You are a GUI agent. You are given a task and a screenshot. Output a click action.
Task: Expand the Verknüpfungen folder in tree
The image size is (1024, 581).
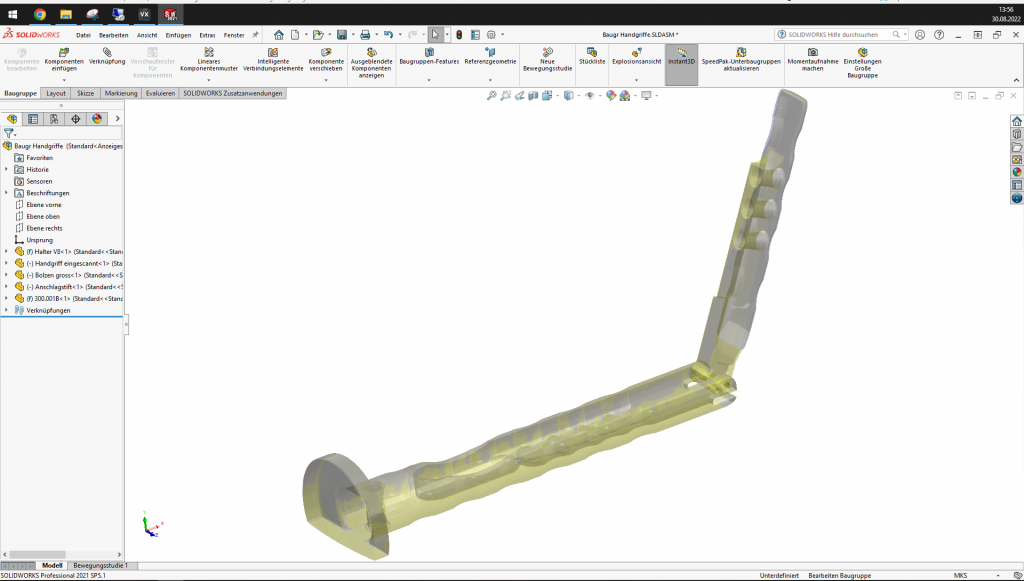[6, 310]
